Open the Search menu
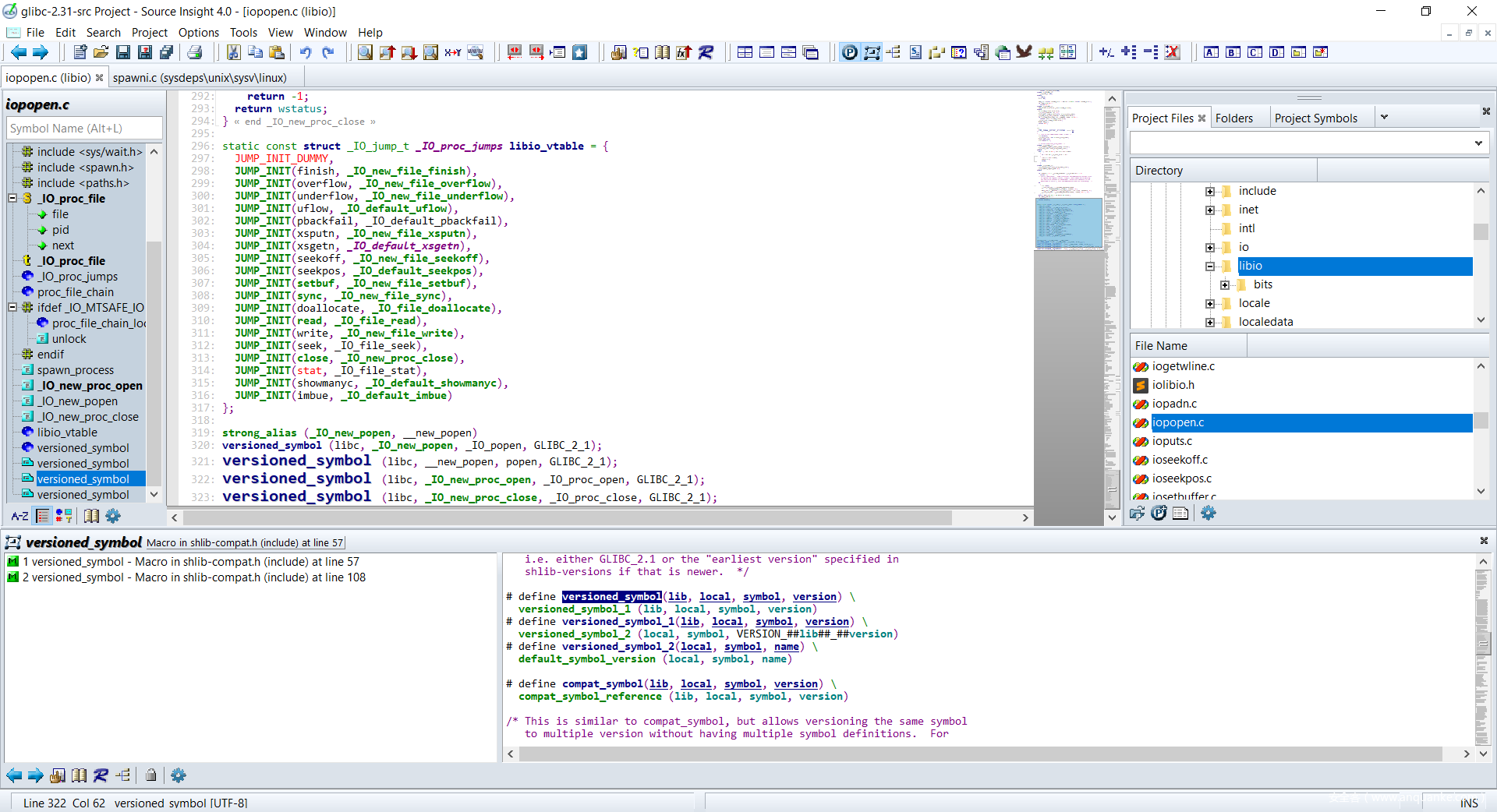 (104, 32)
